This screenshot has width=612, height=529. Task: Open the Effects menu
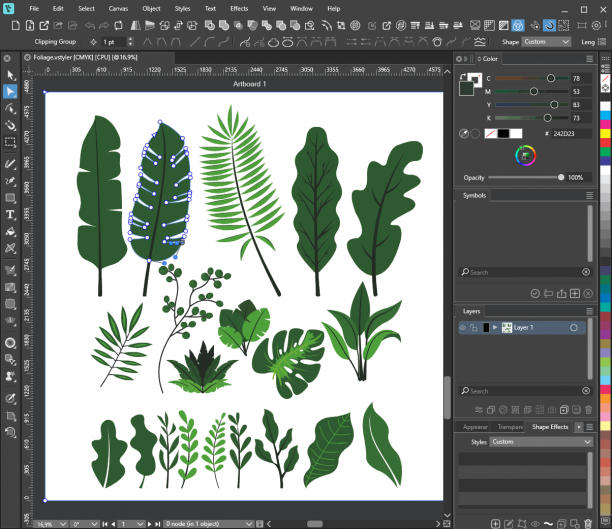point(239,9)
